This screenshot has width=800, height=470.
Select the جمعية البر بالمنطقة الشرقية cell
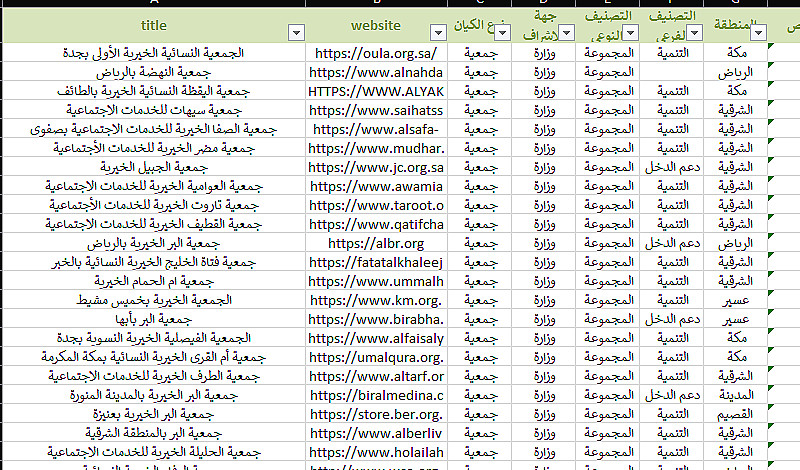[x=154, y=433]
